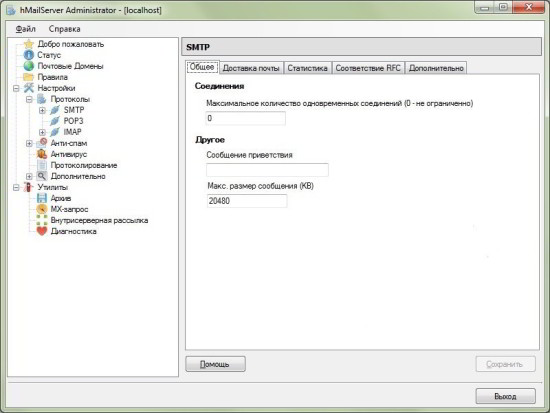This screenshot has width=550, height=413.
Task: Click the MX-запрос icon
Action: pyautogui.click(x=42, y=209)
